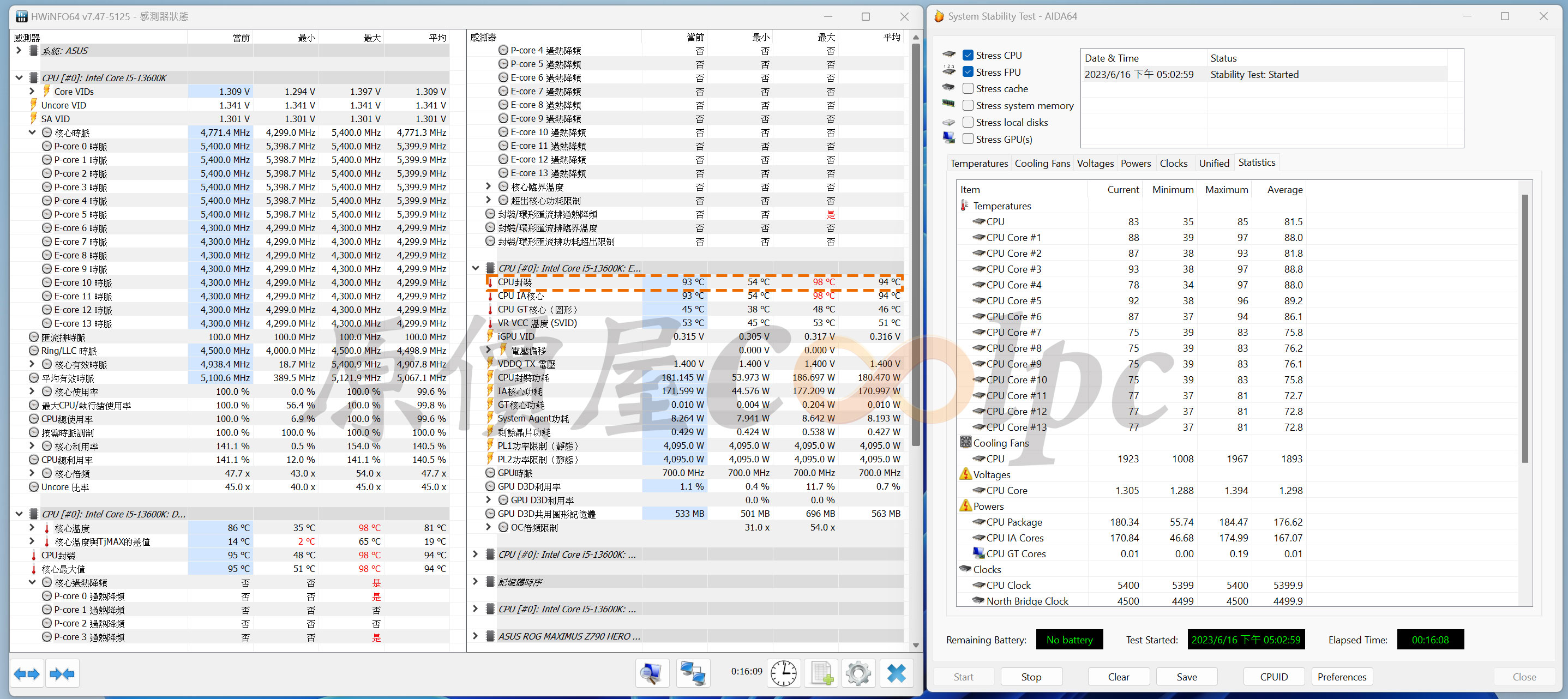Viewport: 1568px width, 699px height.
Task: Click CPUID button in AIDA64
Action: pos(1274,677)
